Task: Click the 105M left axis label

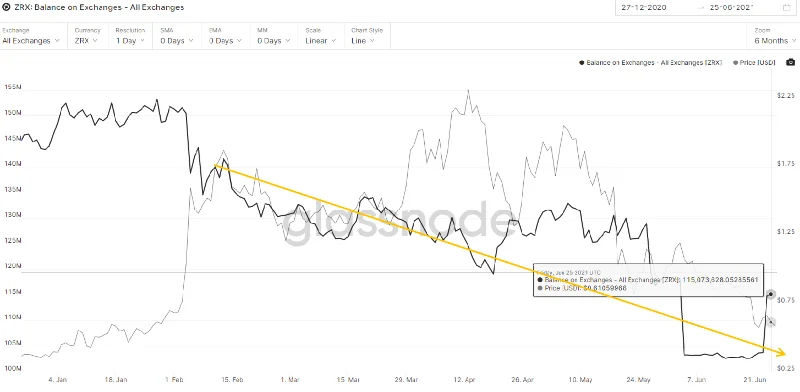Action: coord(12,342)
